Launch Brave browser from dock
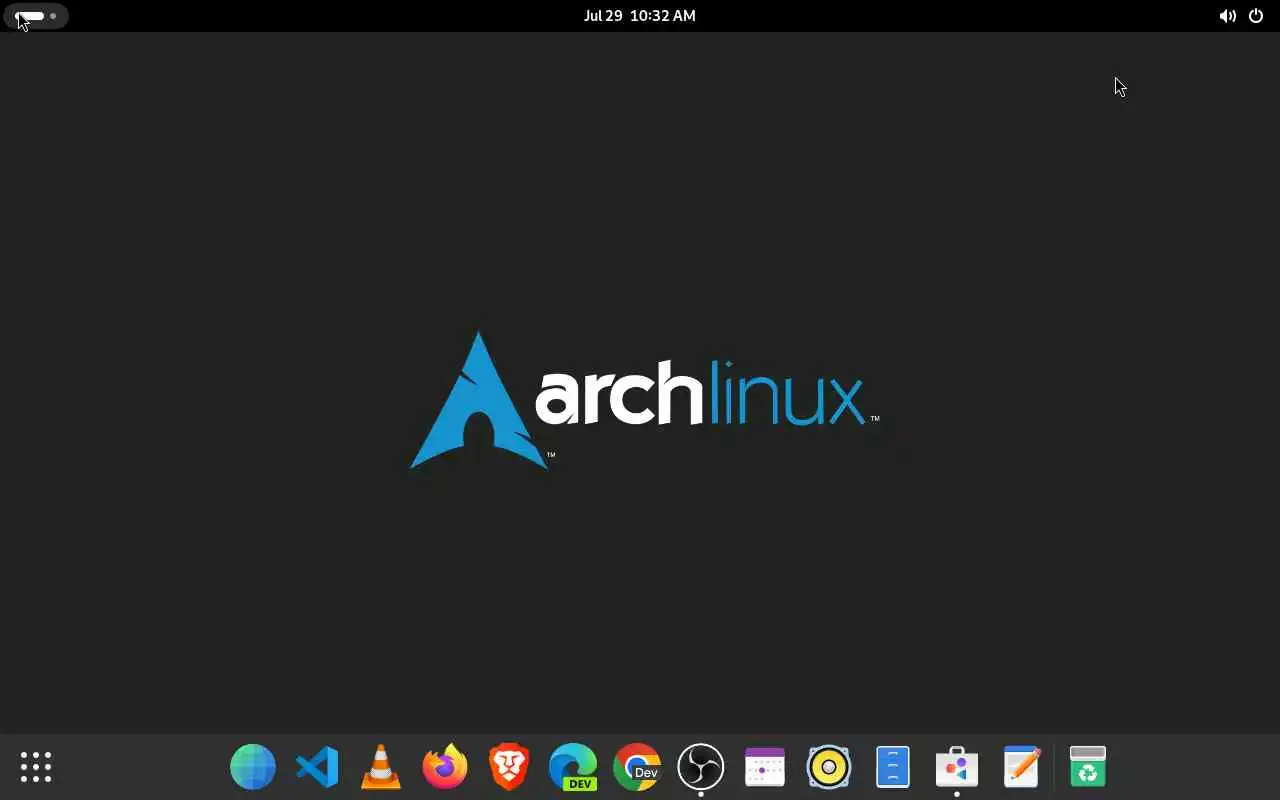1280x800 pixels. [509, 767]
